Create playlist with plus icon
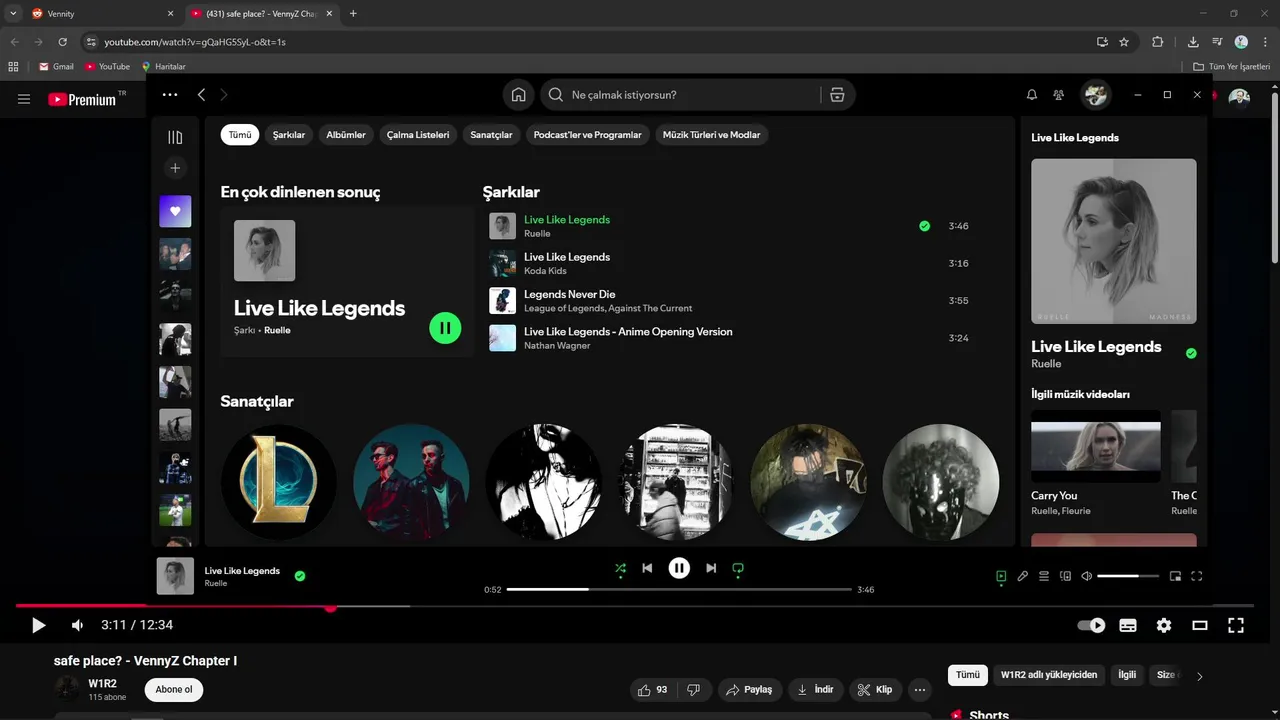 175,168
